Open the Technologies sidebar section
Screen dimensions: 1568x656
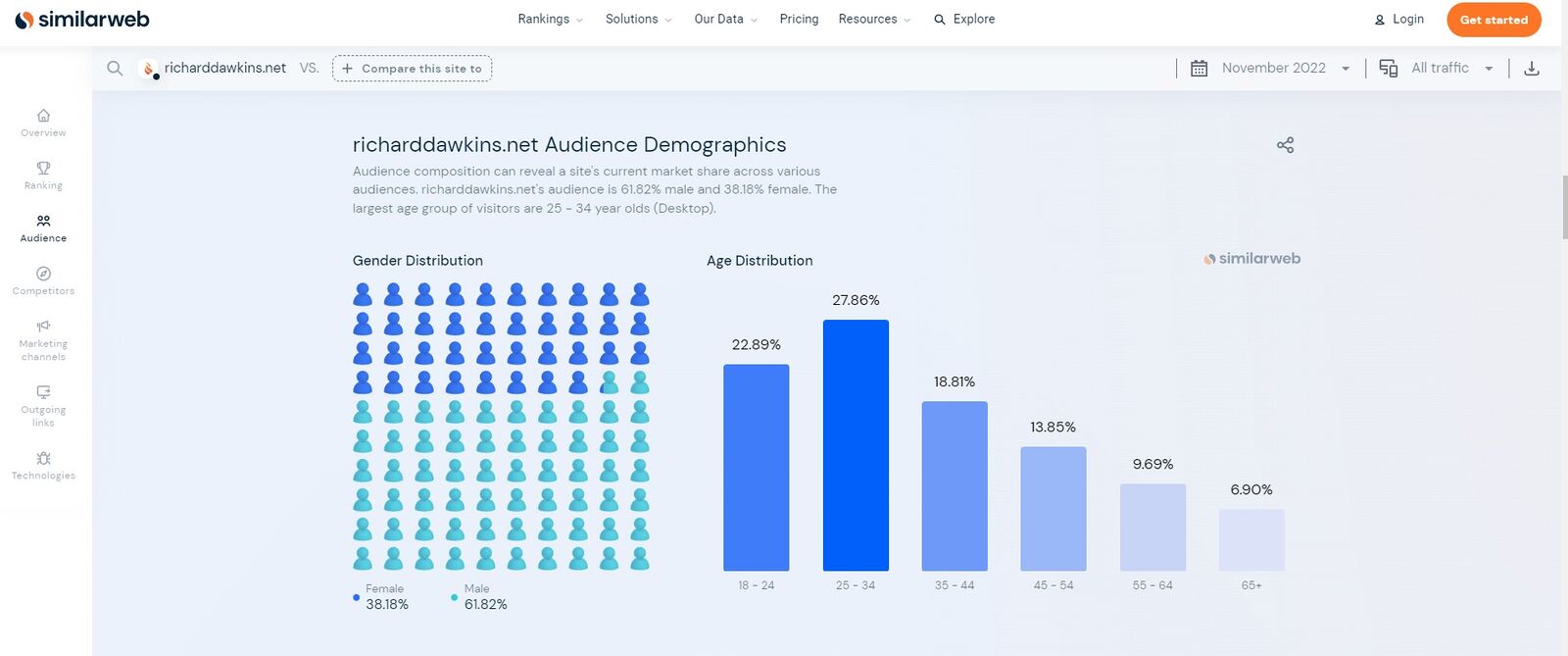pos(43,465)
